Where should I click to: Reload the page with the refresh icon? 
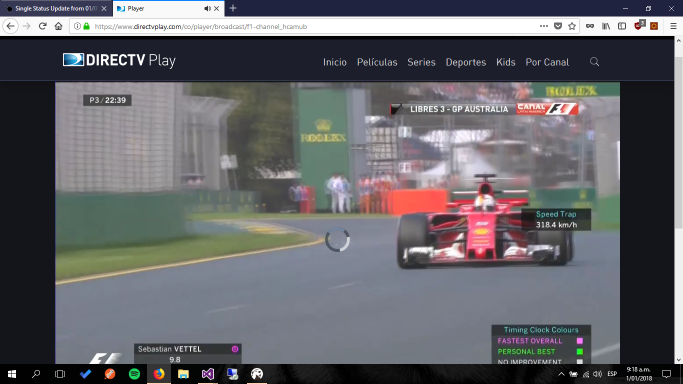42,26
